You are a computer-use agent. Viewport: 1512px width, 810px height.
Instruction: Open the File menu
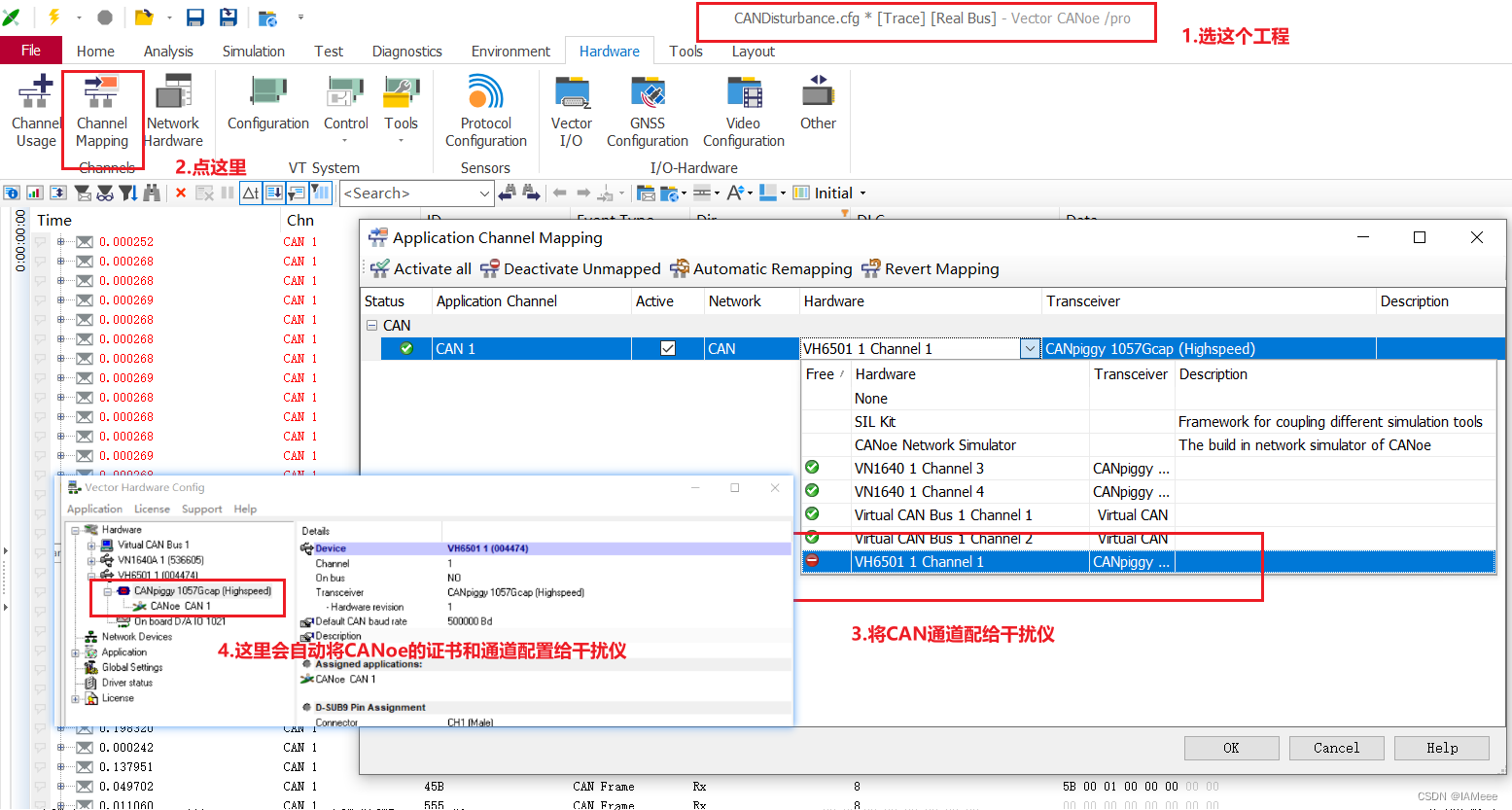[x=31, y=51]
